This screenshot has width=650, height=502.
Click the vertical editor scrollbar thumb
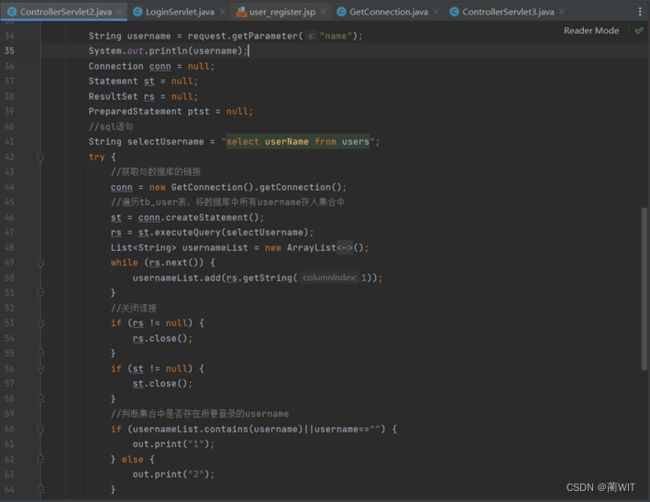[644, 288]
